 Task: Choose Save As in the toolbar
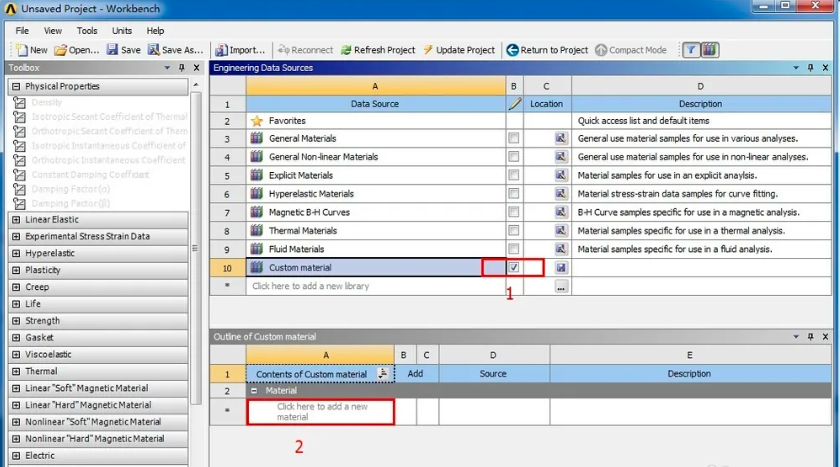(x=175, y=50)
